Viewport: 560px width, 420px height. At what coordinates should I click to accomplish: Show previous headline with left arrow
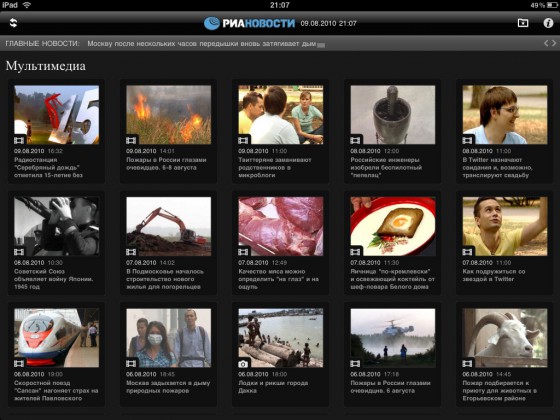546,43
